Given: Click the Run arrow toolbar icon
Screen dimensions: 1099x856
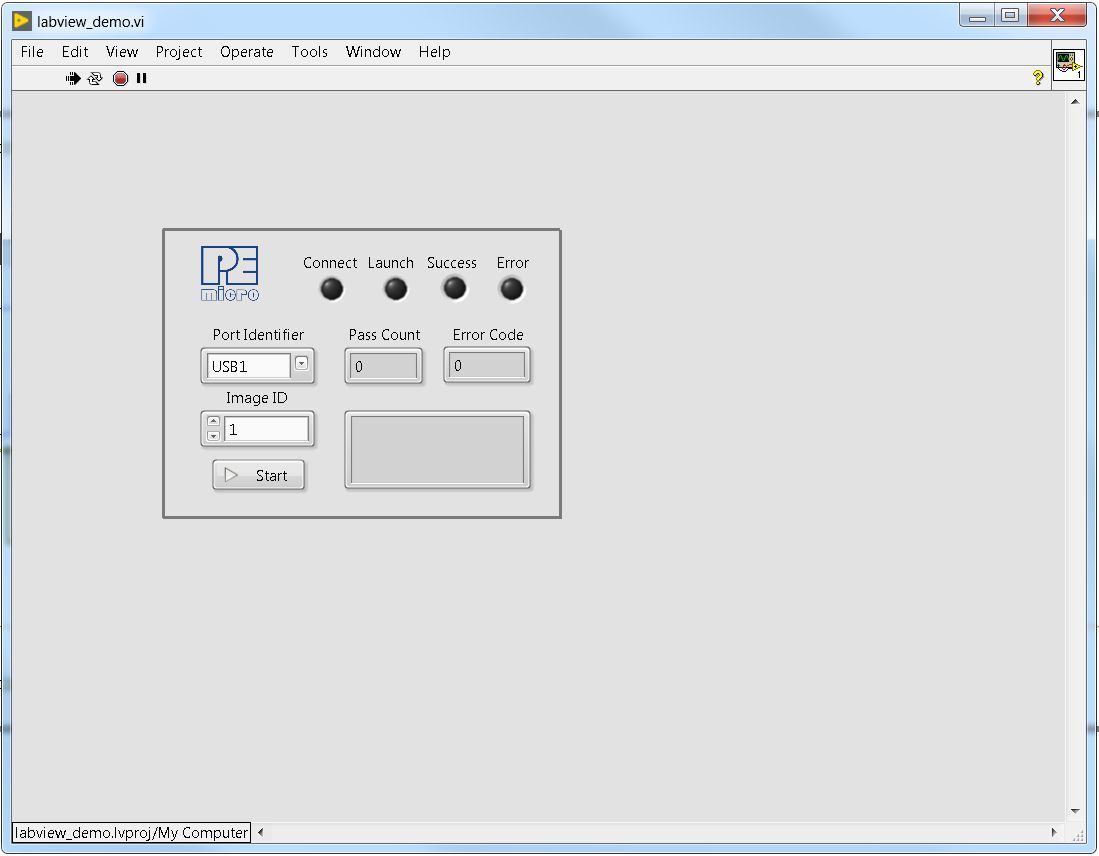Looking at the screenshot, I should 73,79.
